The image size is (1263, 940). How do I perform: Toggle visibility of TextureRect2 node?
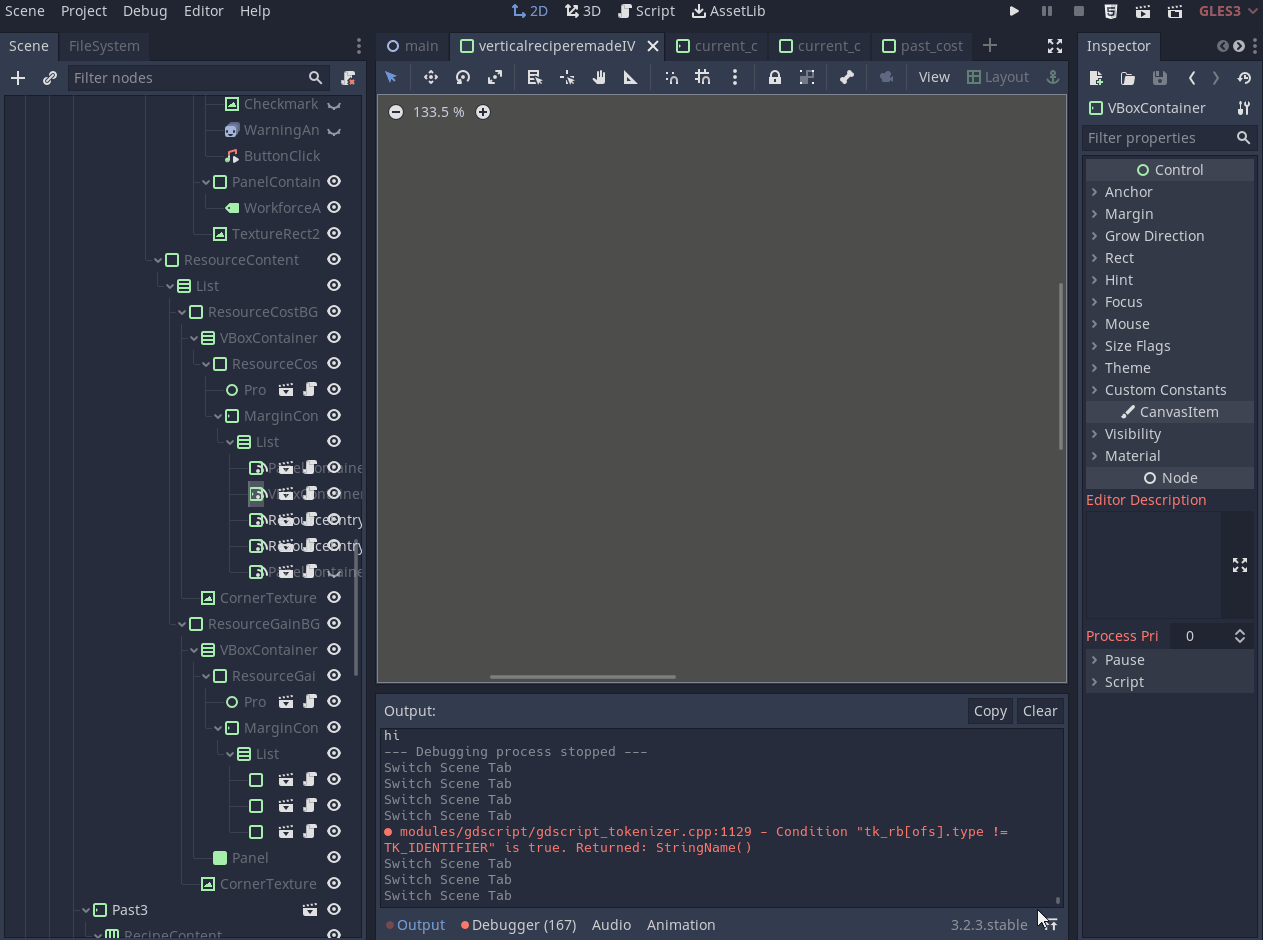click(x=335, y=233)
